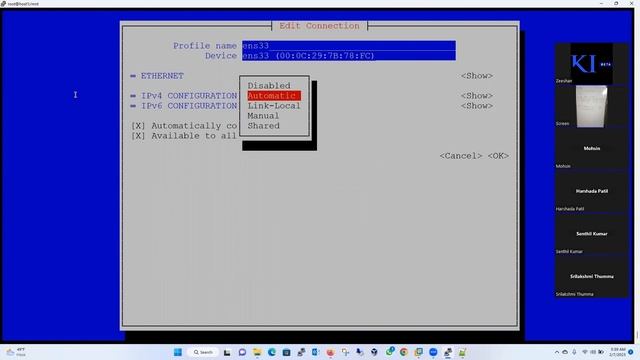The width and height of the screenshot is (640, 360).
Task: Click the IPv4 CONFIGURATION label
Action: pos(189,96)
